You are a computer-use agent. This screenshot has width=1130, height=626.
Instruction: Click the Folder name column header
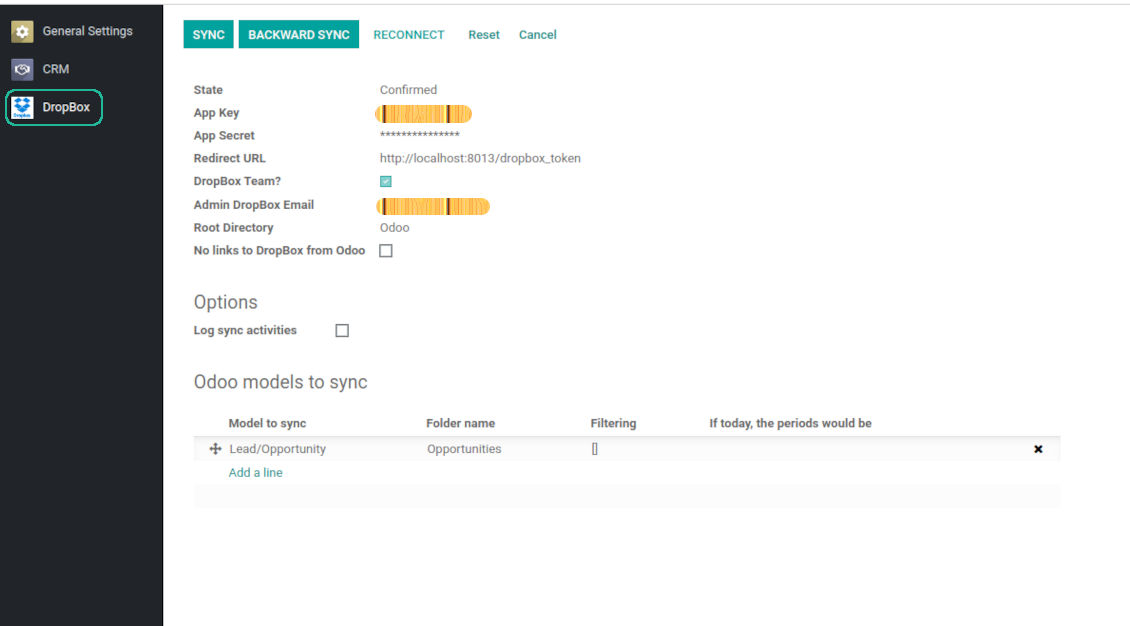click(461, 424)
